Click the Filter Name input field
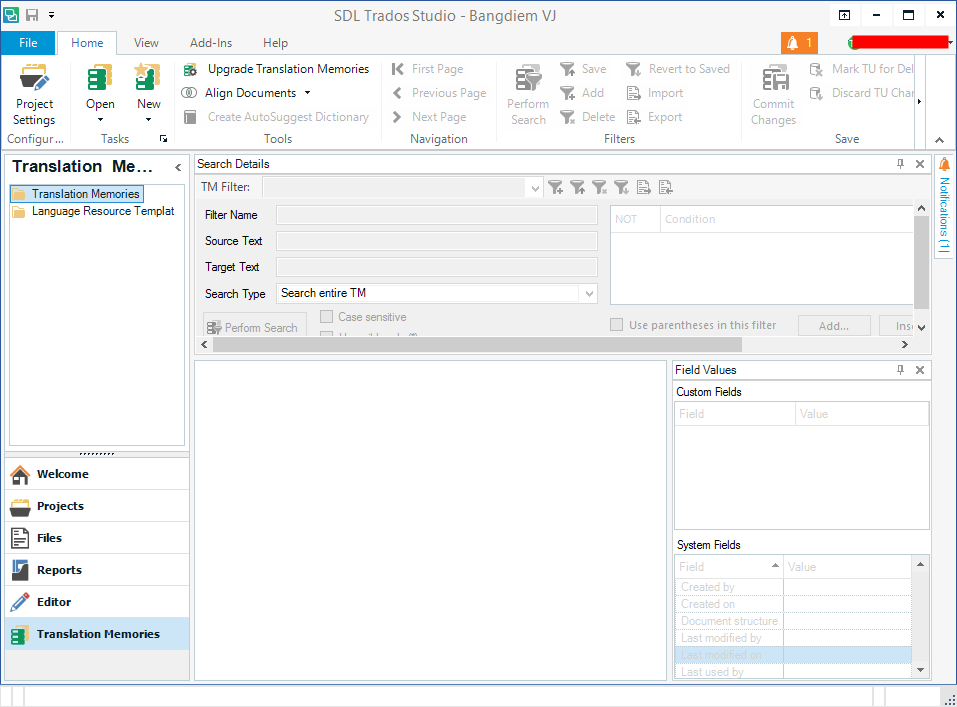957x707 pixels. [437, 215]
